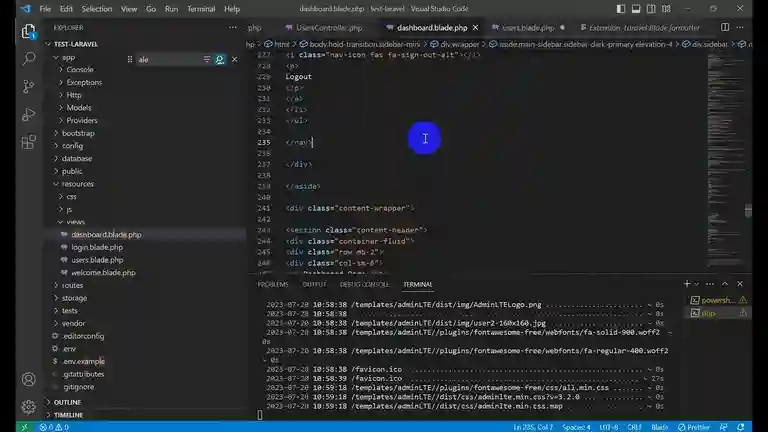Open the File menu
The image size is (768, 432).
45,9
